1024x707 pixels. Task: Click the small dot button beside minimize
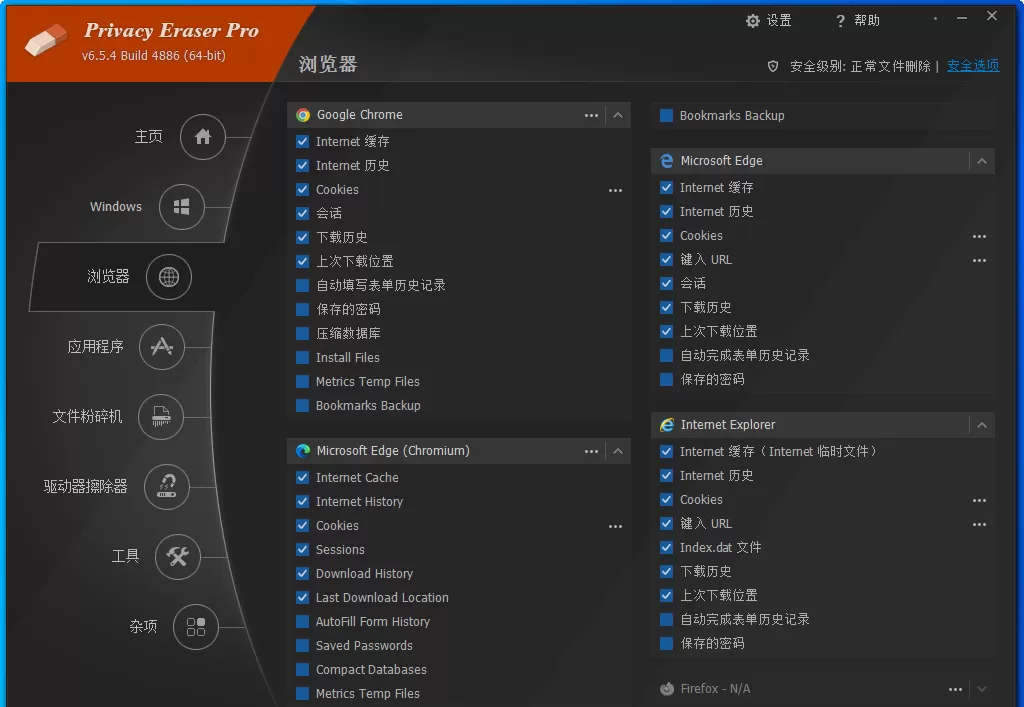point(935,18)
